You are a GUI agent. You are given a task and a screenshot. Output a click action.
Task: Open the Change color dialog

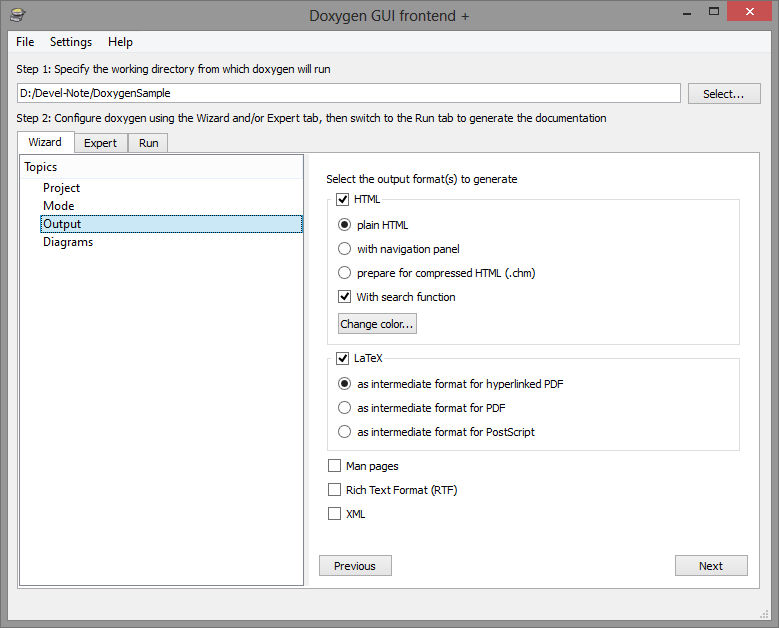[x=377, y=323]
